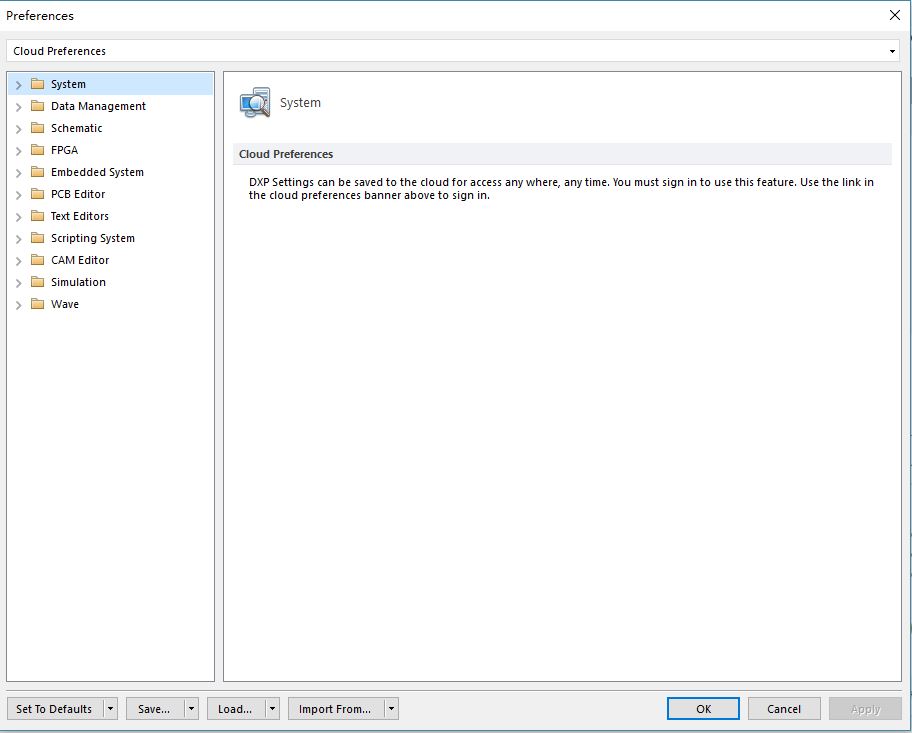Dismiss dialog with Cancel button

784,709
